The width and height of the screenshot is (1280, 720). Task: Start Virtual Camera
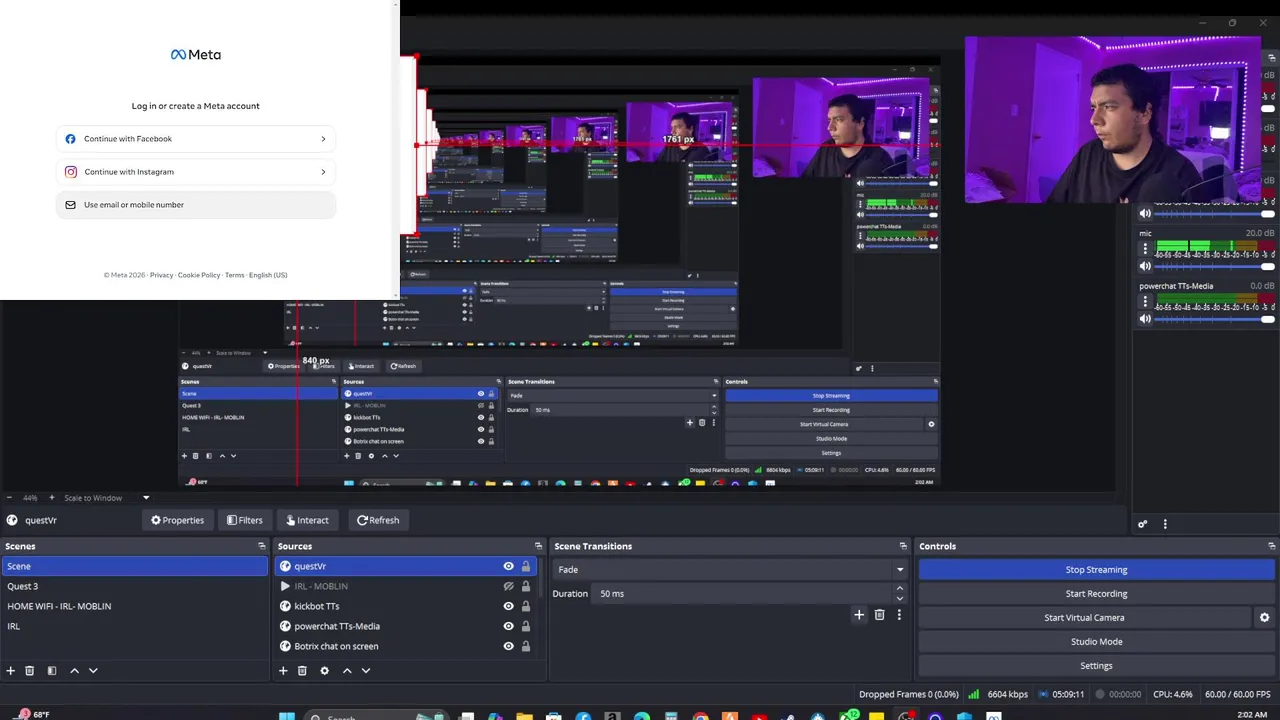coord(1084,618)
